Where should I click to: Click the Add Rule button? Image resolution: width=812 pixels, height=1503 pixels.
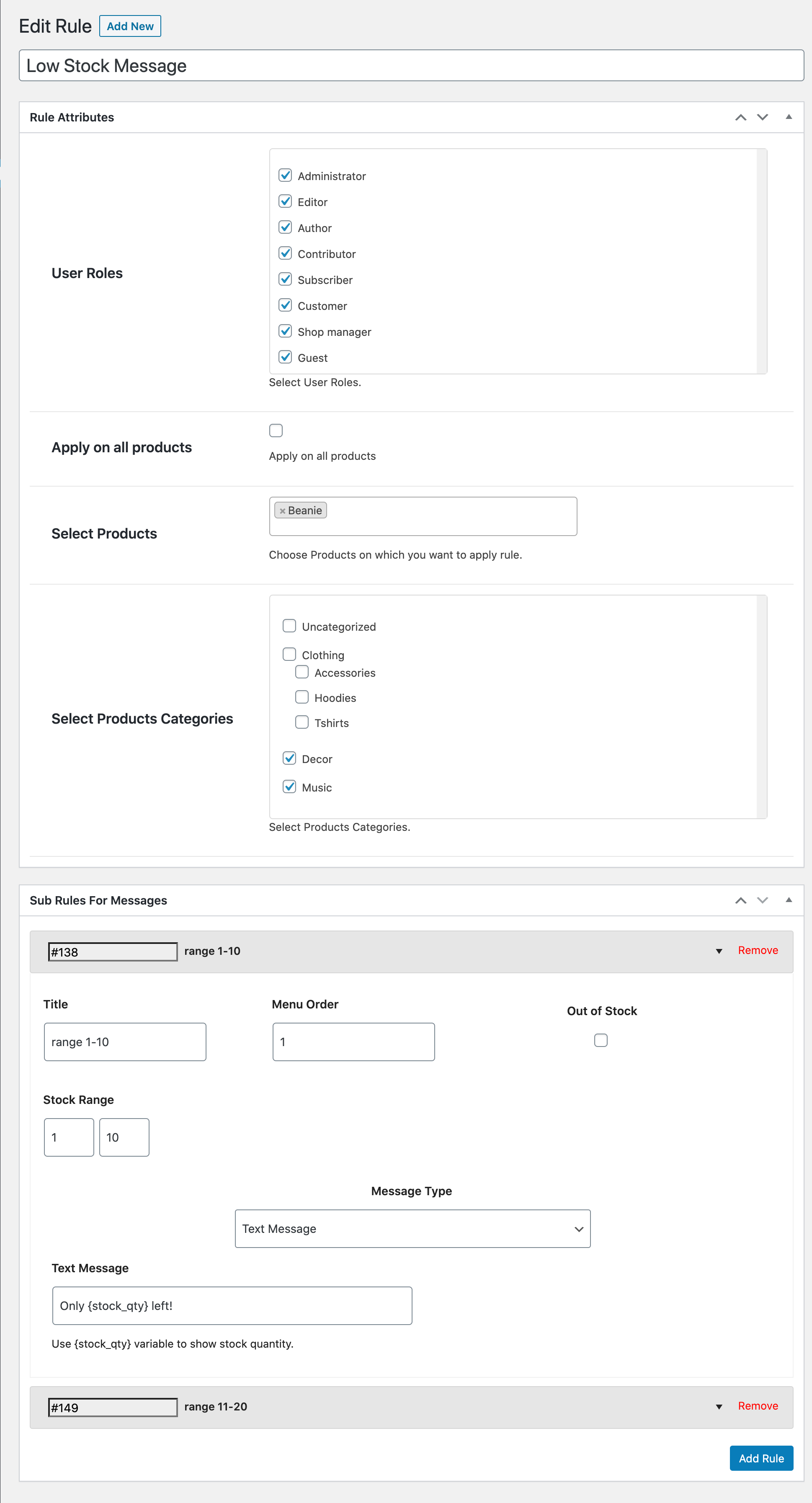760,1458
